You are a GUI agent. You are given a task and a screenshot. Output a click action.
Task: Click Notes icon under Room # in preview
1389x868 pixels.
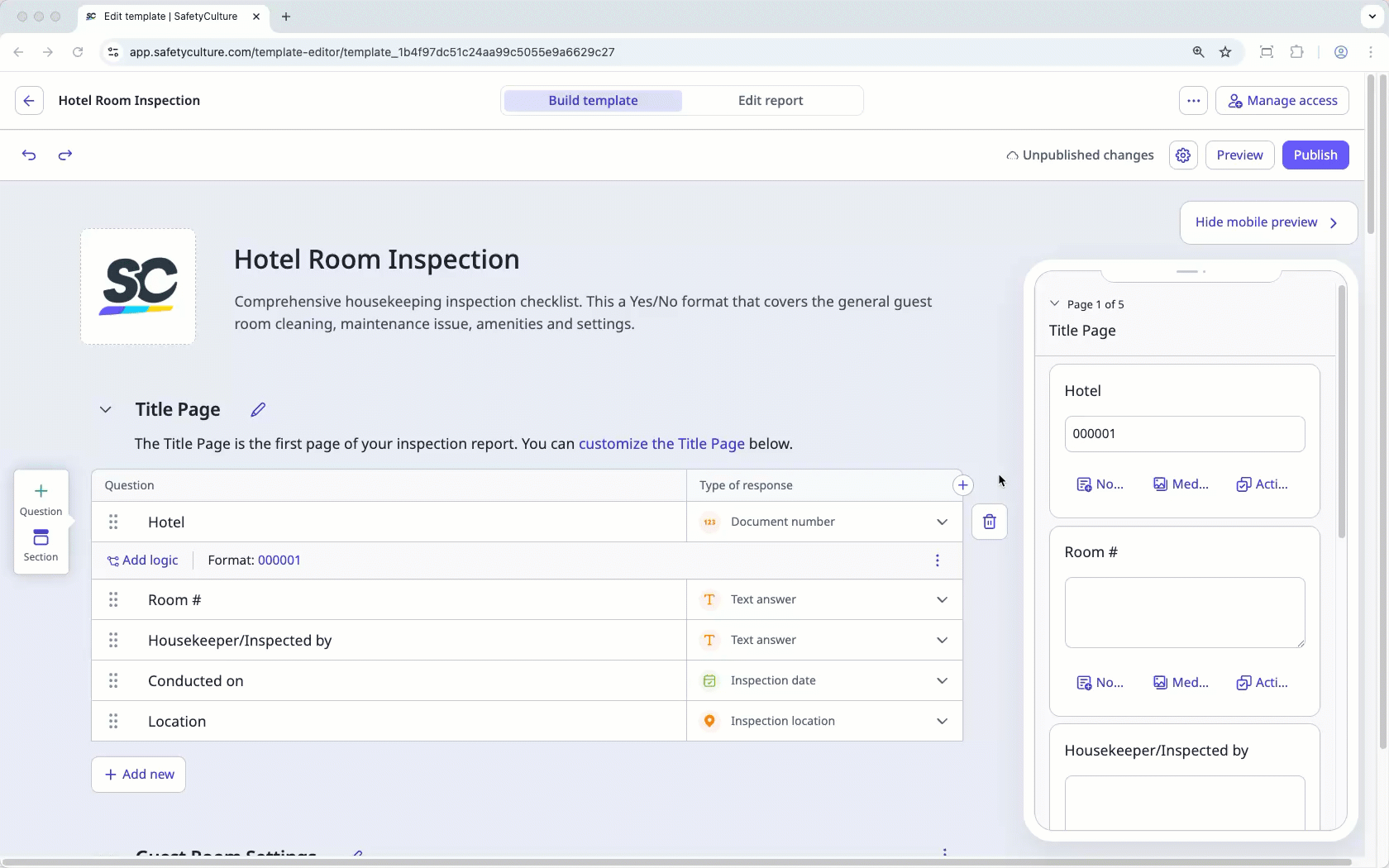[x=1100, y=683]
